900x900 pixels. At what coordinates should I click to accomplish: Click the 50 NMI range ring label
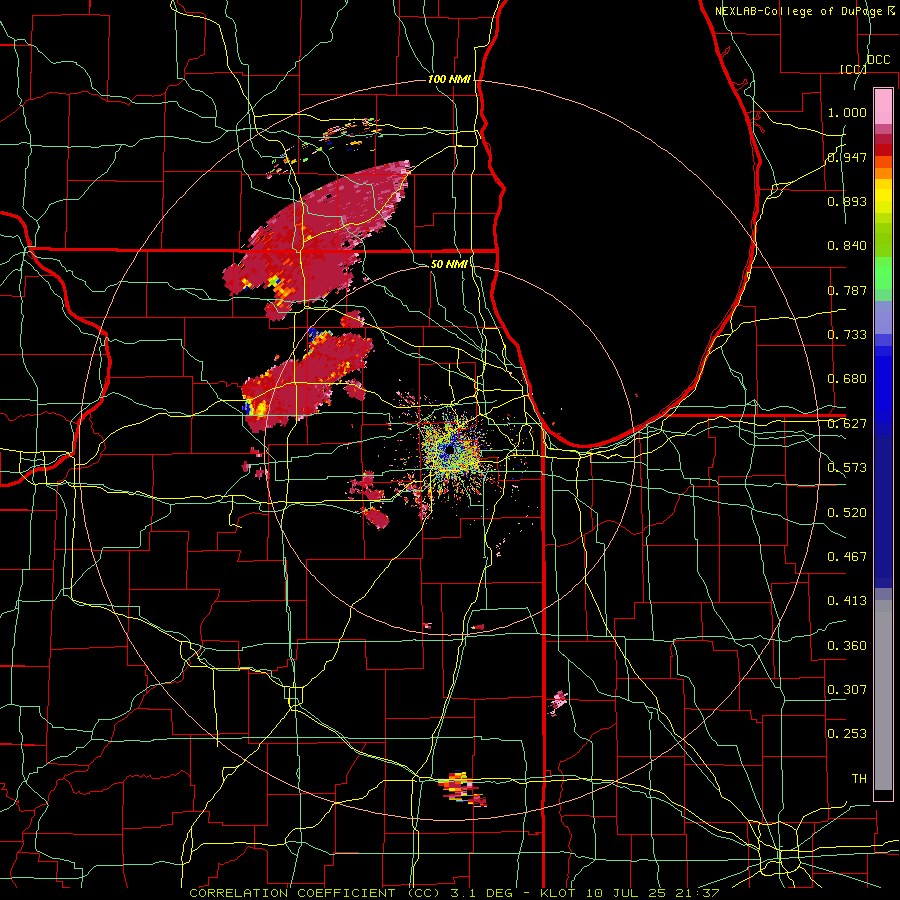point(449,264)
